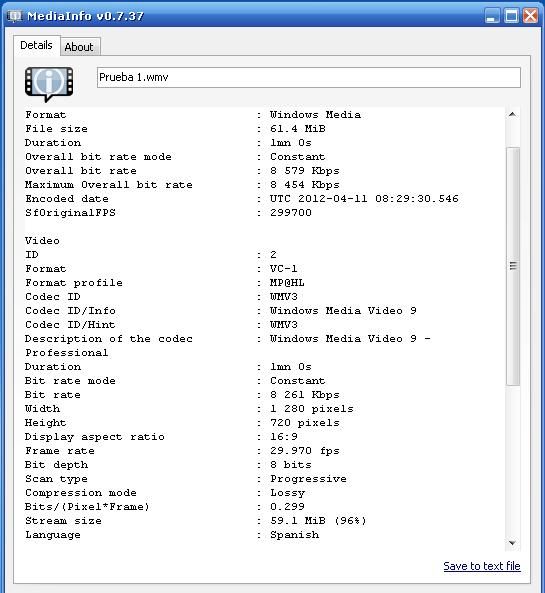Click the 'Description of the codec' label

[x=109, y=338]
